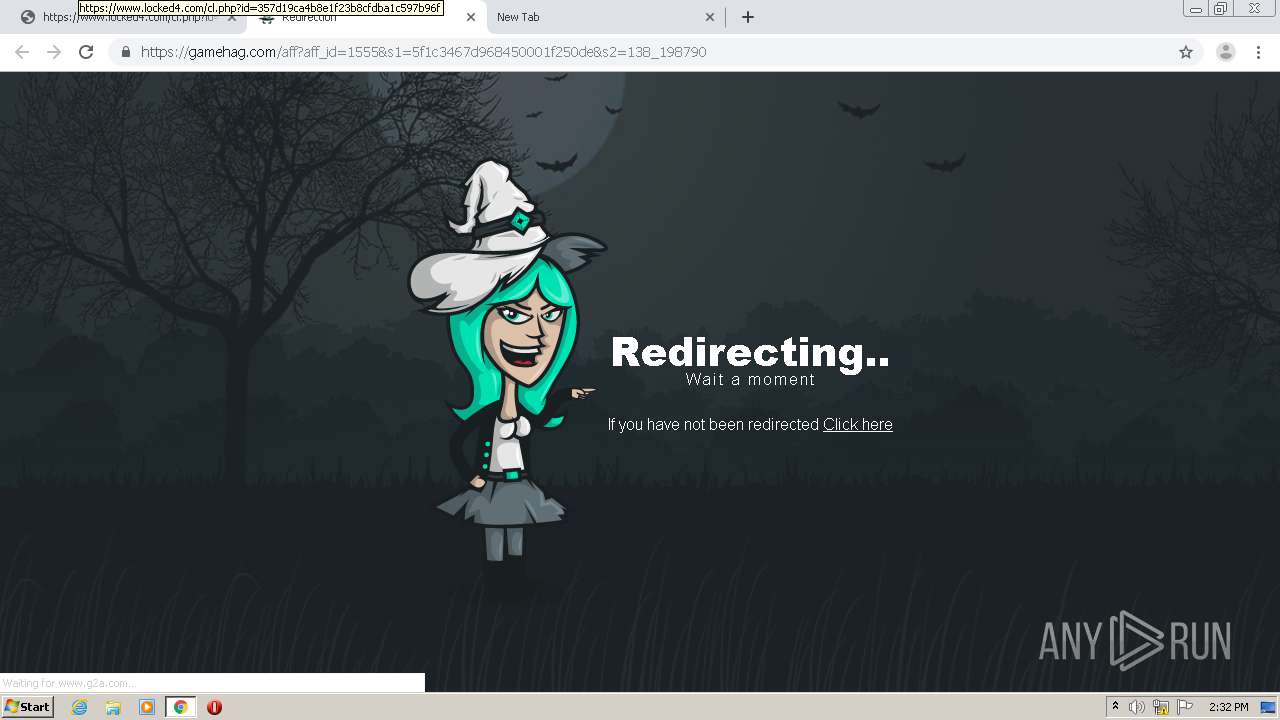
Task: Select the Chrome taskbar button
Action: pos(180,707)
